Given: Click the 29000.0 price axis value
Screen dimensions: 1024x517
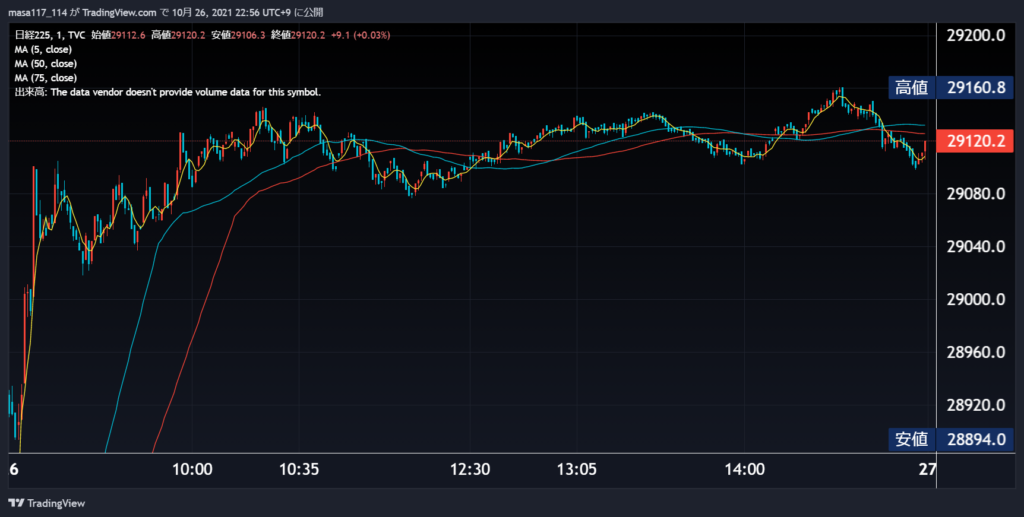Looking at the screenshot, I should 976,300.
